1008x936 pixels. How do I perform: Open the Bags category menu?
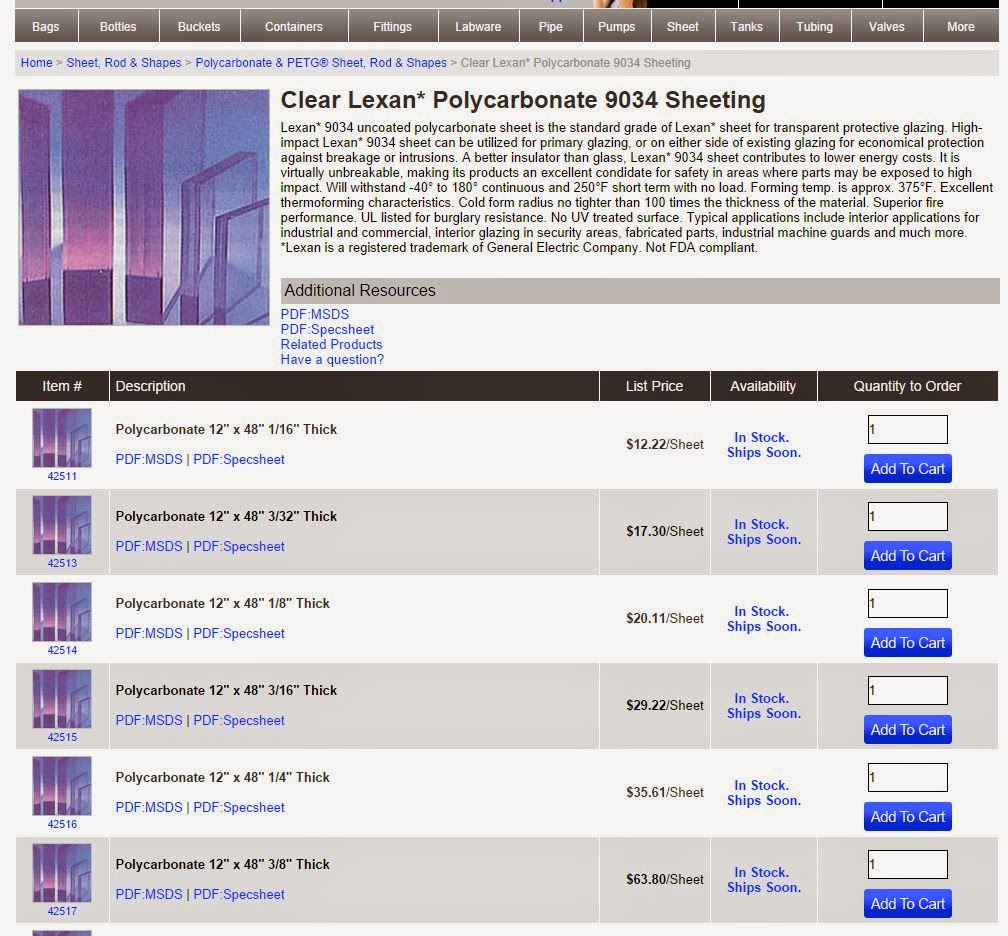point(46,26)
